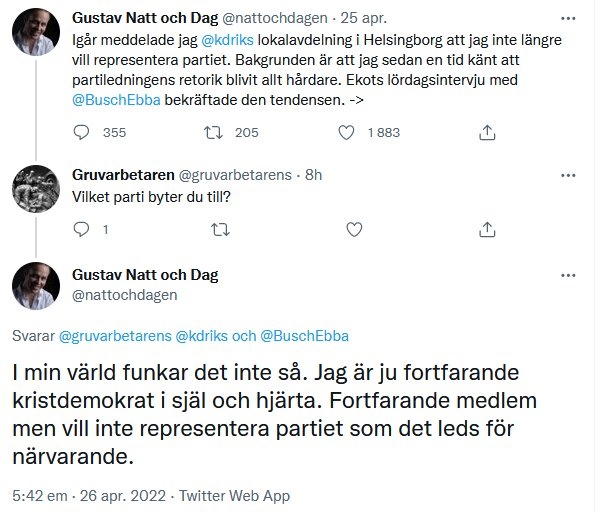Open @kdriks mention in the first tweet
595x512 pixels.
coord(227,40)
